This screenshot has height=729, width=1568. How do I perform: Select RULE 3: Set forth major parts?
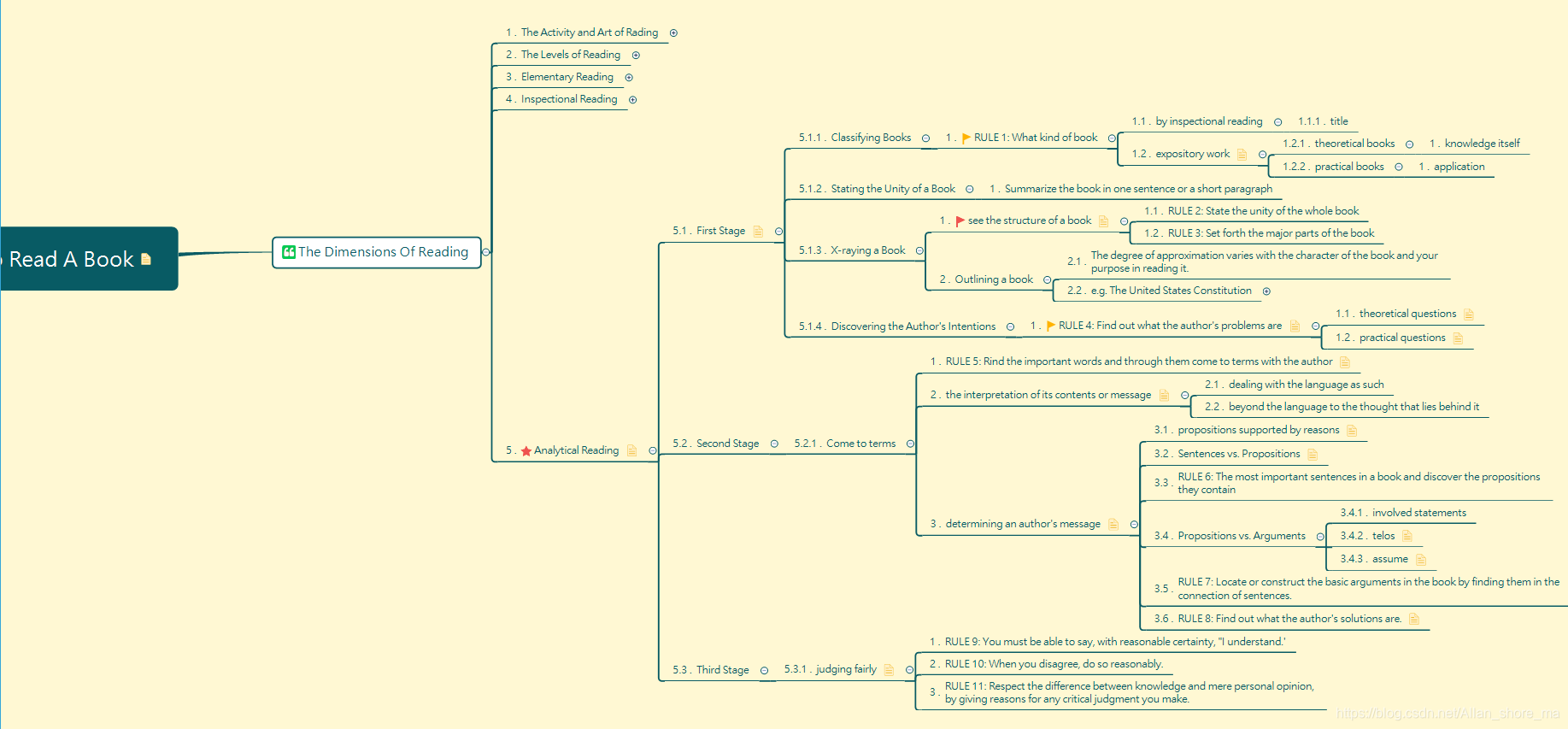click(x=1260, y=233)
